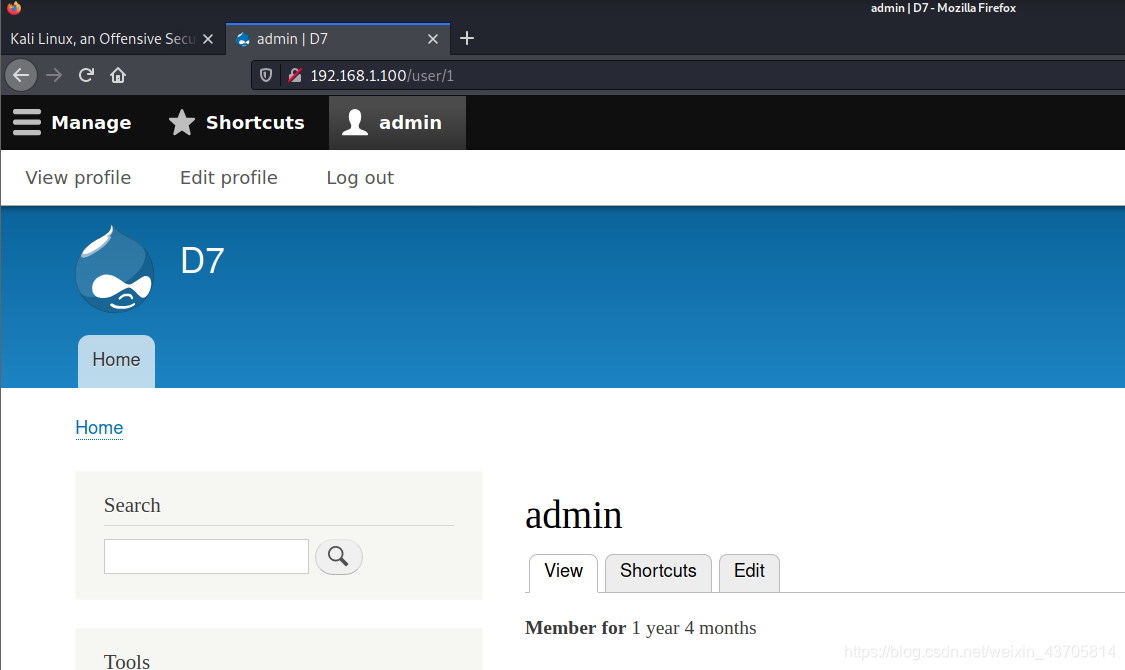
Task: Click the insecure connection padlock icon
Action: tap(294, 75)
